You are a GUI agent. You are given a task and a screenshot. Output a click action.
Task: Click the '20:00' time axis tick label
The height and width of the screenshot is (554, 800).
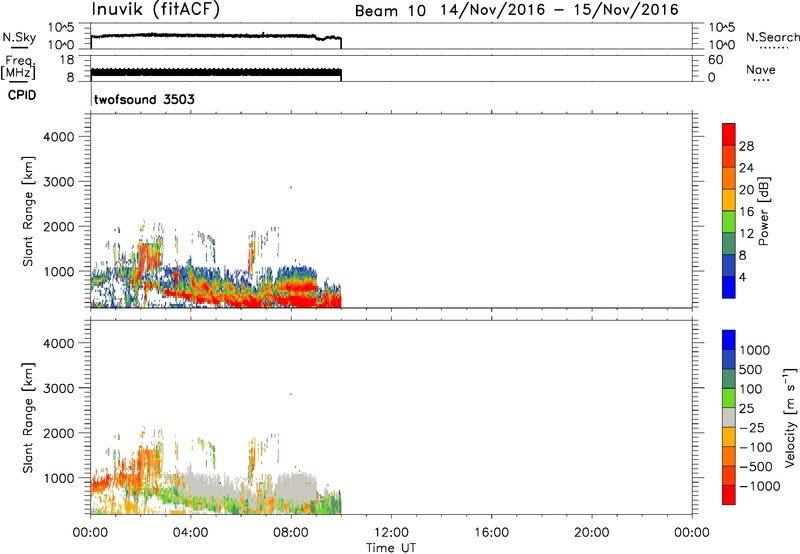(x=592, y=533)
